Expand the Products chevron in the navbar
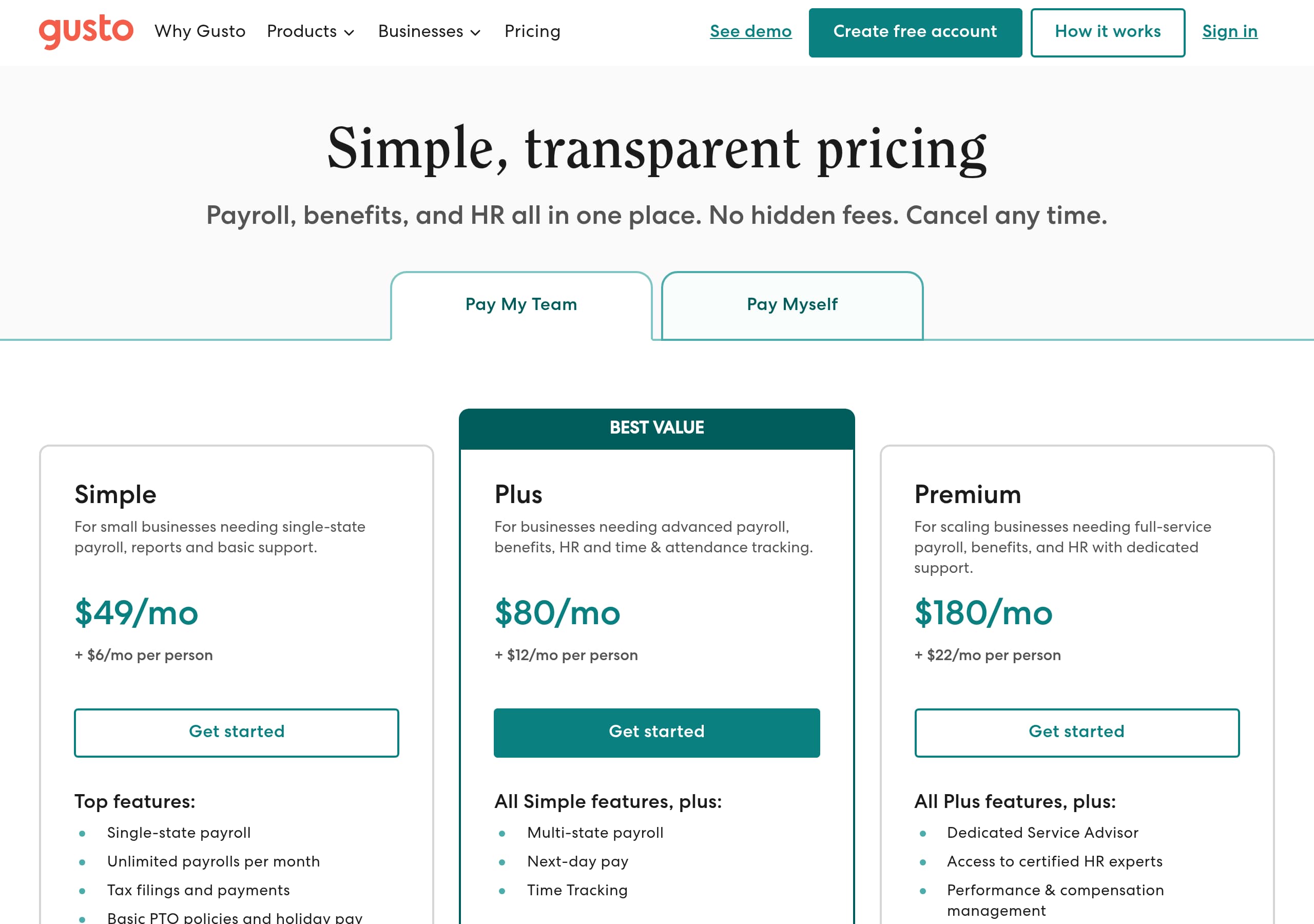1314x924 pixels. click(350, 33)
